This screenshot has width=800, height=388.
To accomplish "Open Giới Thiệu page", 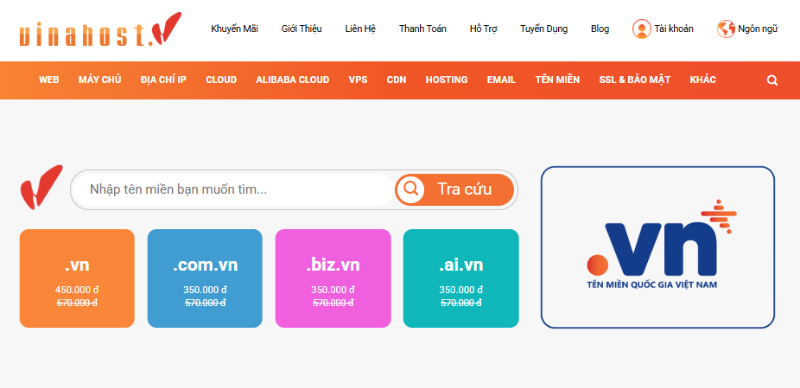I will click(302, 29).
